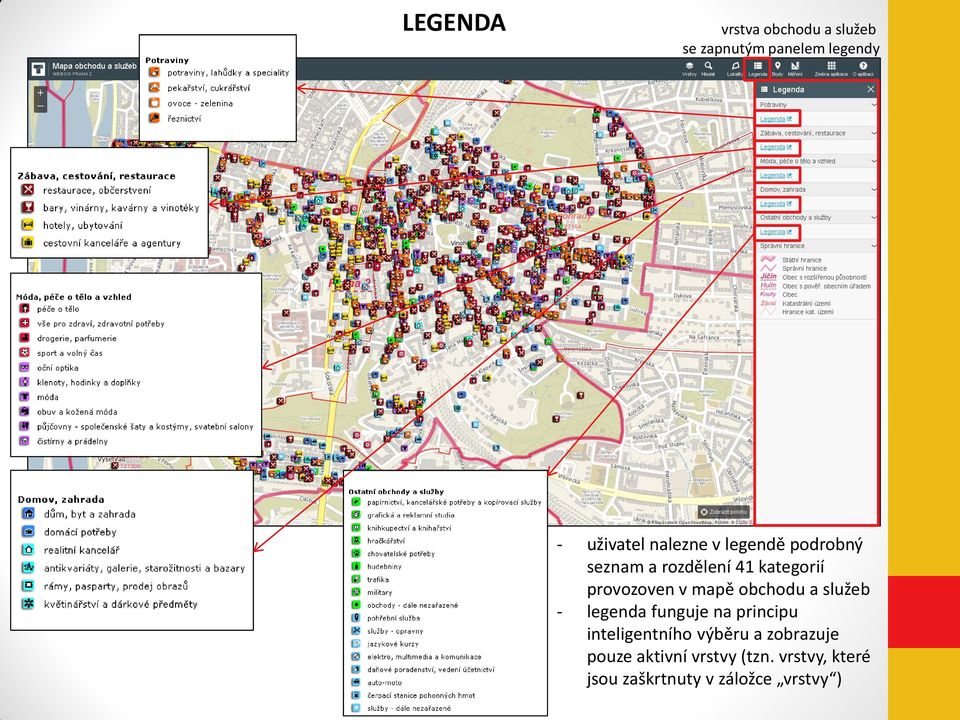Click the elektro, multimedia a komunikace label
Image resolution: width=960 pixels, height=720 pixels.
(x=424, y=656)
